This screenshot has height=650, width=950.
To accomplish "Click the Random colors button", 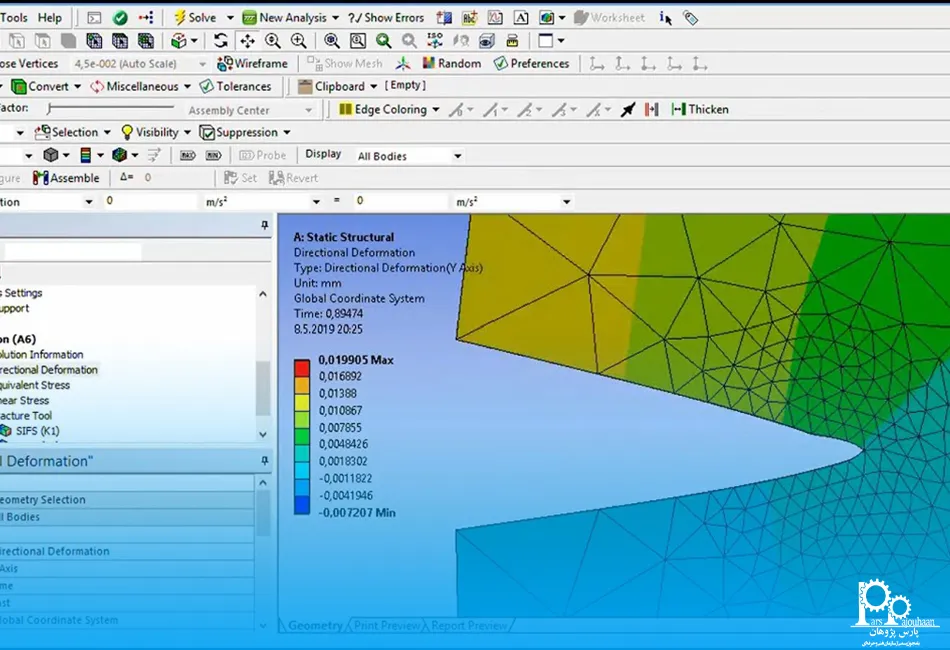I will pyautogui.click(x=452, y=64).
